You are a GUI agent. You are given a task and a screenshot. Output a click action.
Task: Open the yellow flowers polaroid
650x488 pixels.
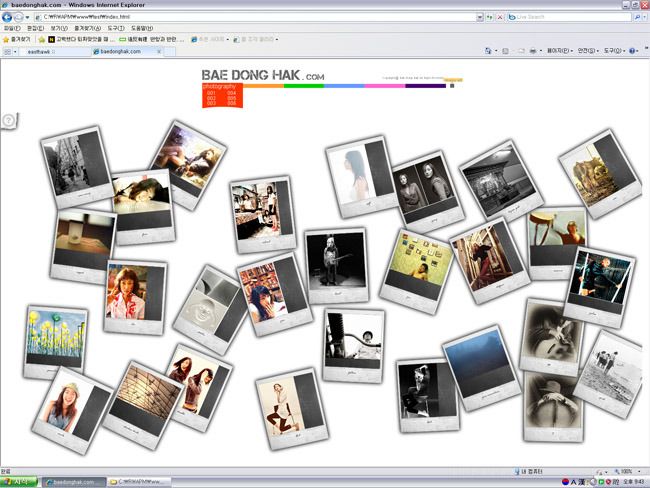click(56, 342)
